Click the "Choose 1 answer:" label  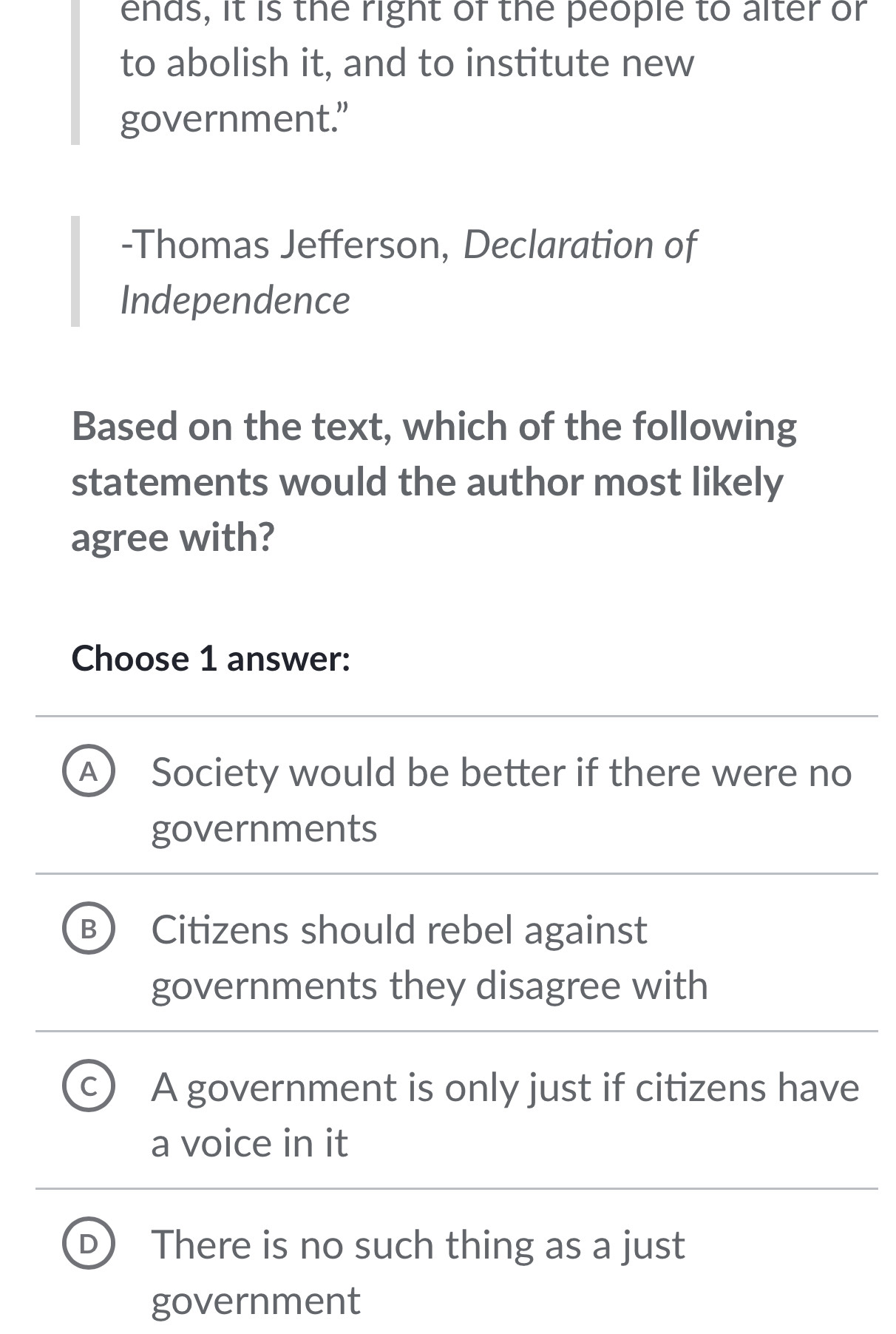211,658
